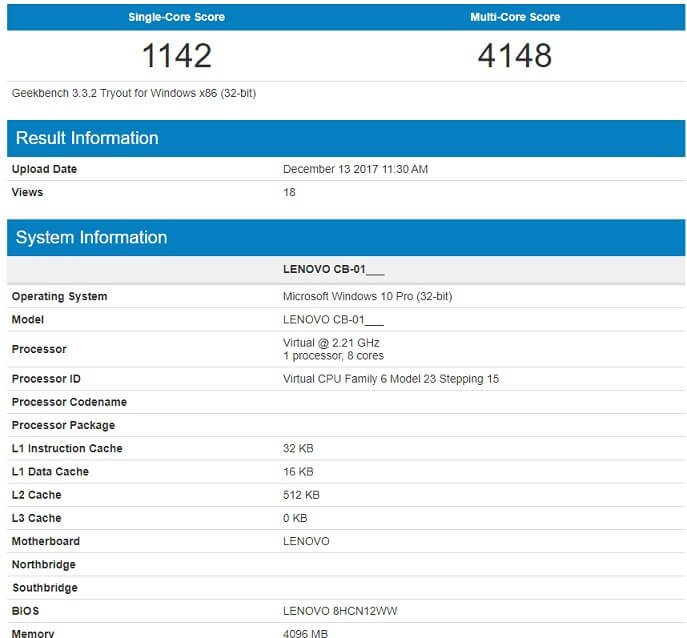
Task: Click the L2 Cache label
Action: pyautogui.click(x=36, y=495)
